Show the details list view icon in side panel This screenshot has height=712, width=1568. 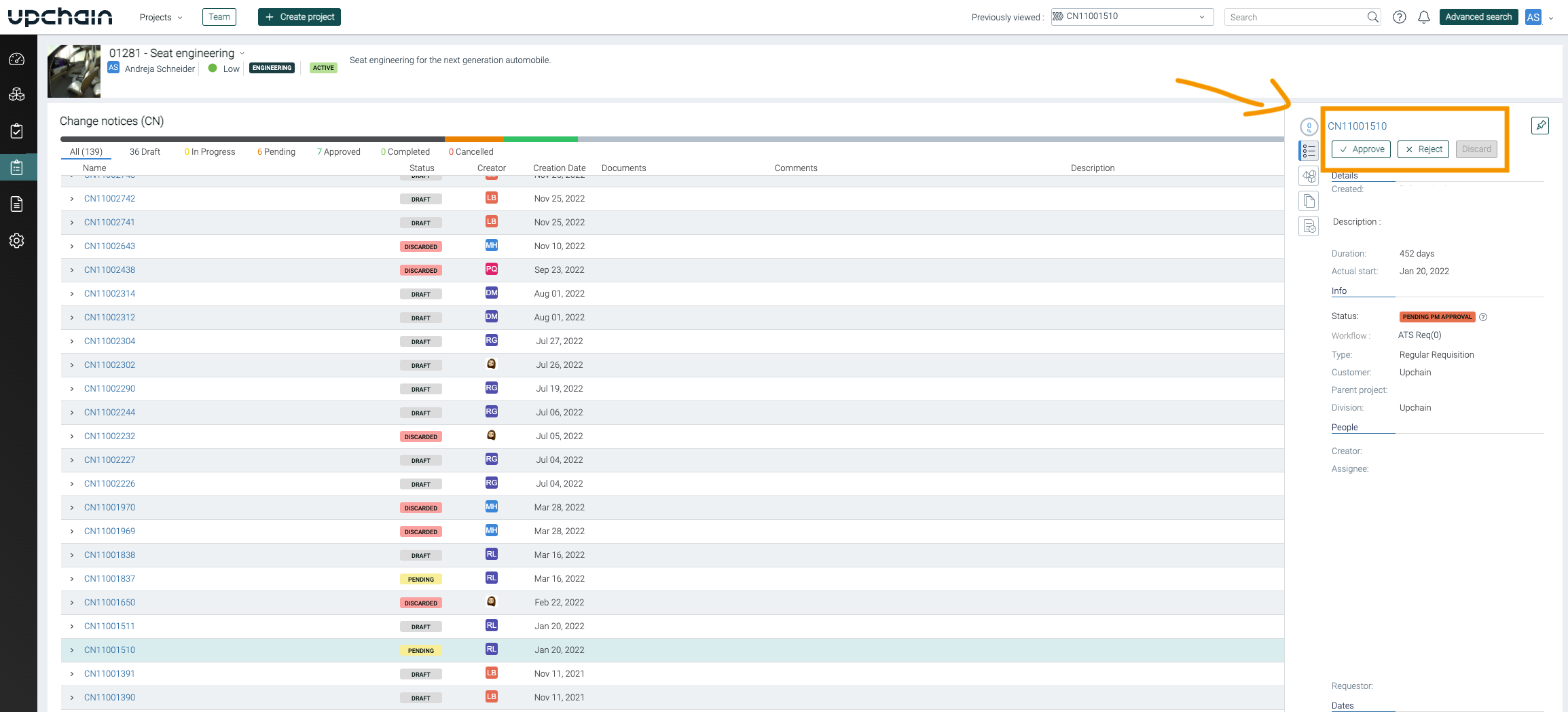coord(1309,151)
